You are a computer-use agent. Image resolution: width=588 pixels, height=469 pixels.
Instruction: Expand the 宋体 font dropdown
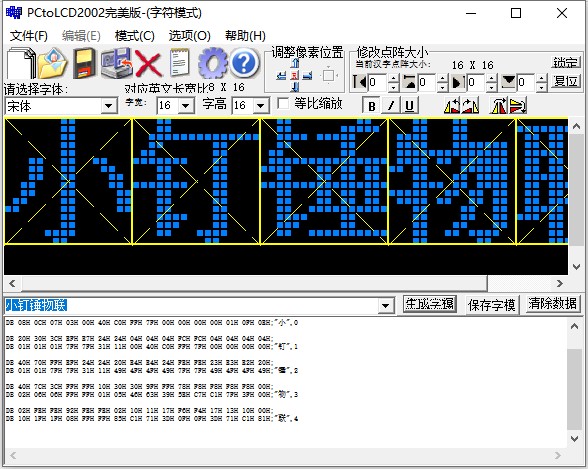point(109,106)
